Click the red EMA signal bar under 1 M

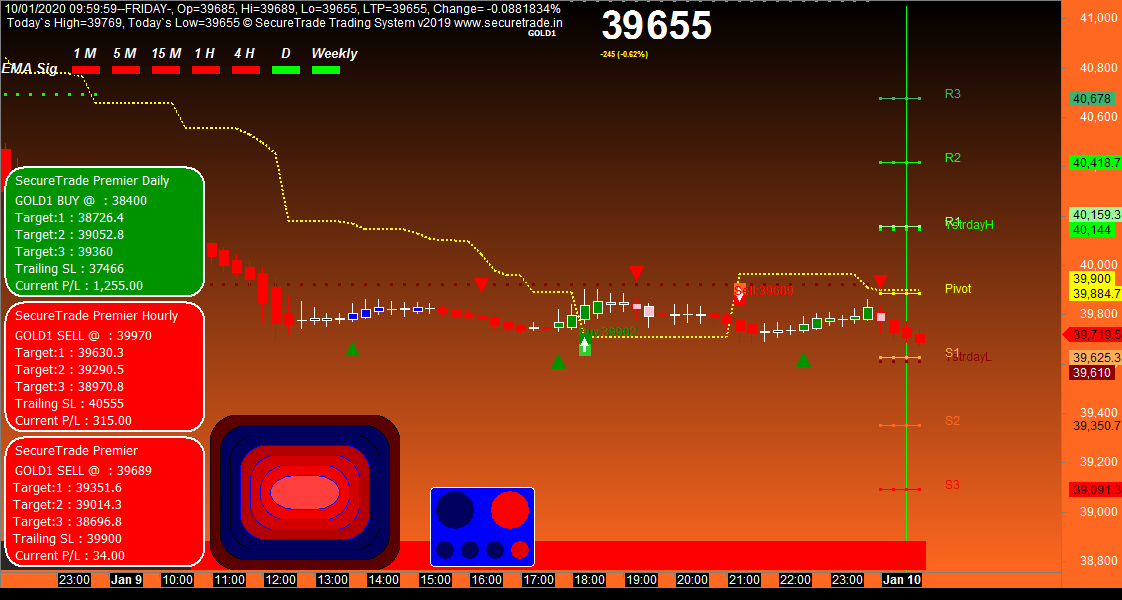point(86,69)
